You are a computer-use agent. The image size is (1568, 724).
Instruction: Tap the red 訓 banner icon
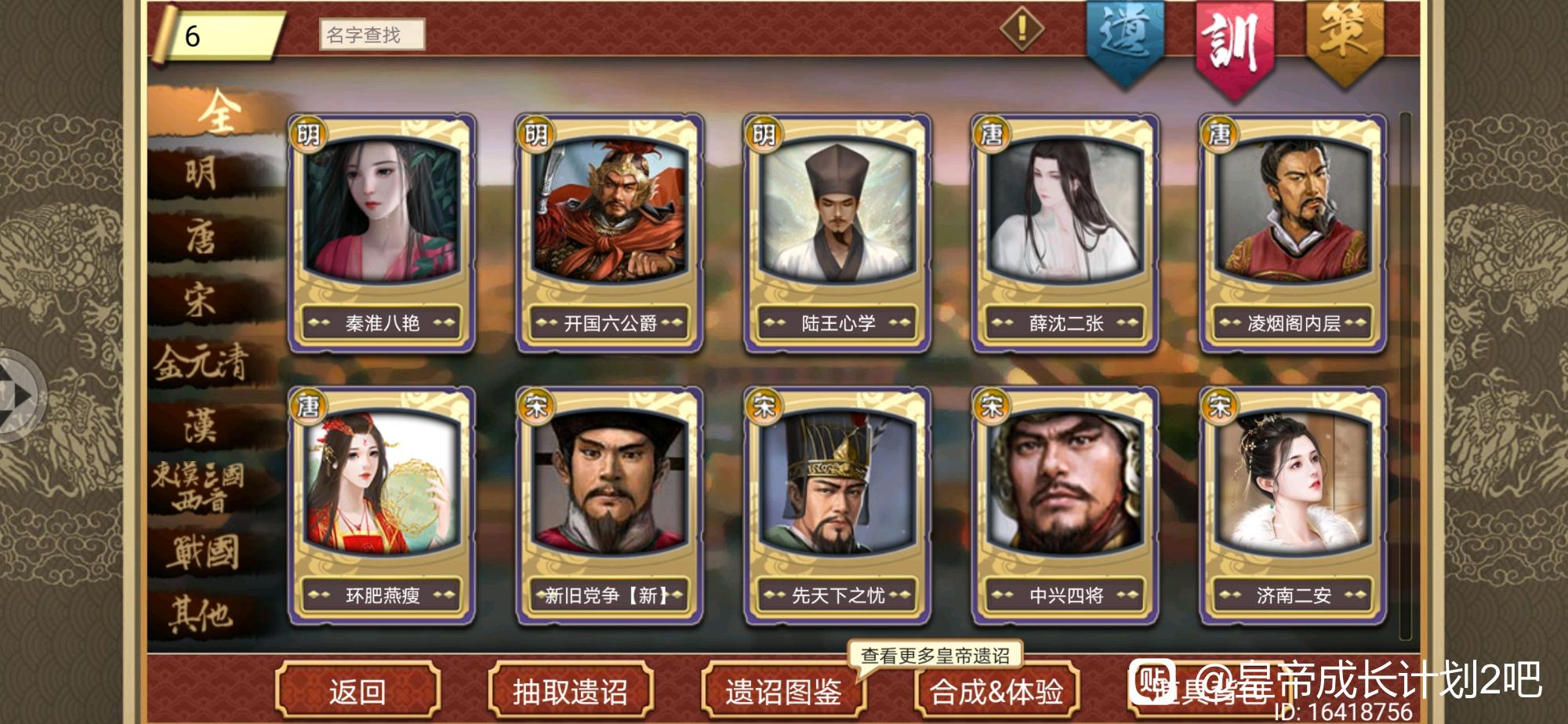1234,47
